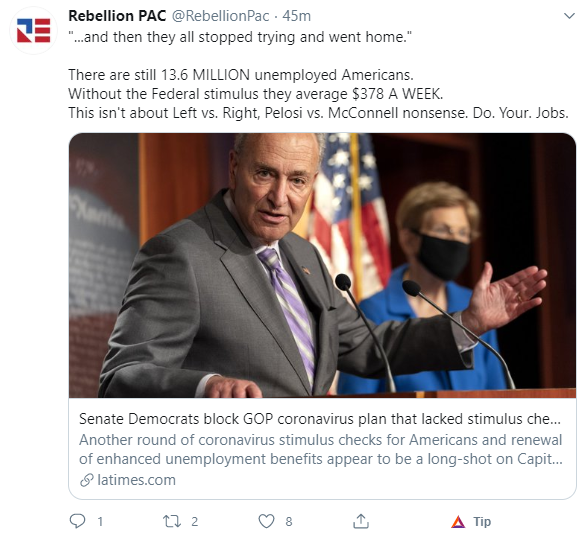Screen dimensions: 586x534
Task: Retweet this post using the retweet icon
Action: (x=172, y=521)
